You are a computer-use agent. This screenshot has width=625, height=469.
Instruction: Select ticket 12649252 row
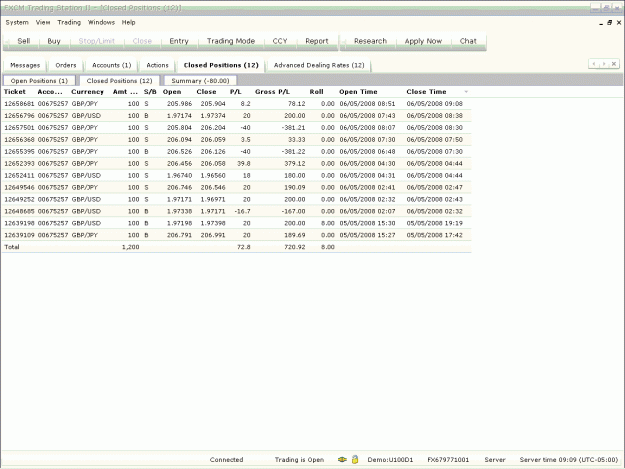point(236,199)
